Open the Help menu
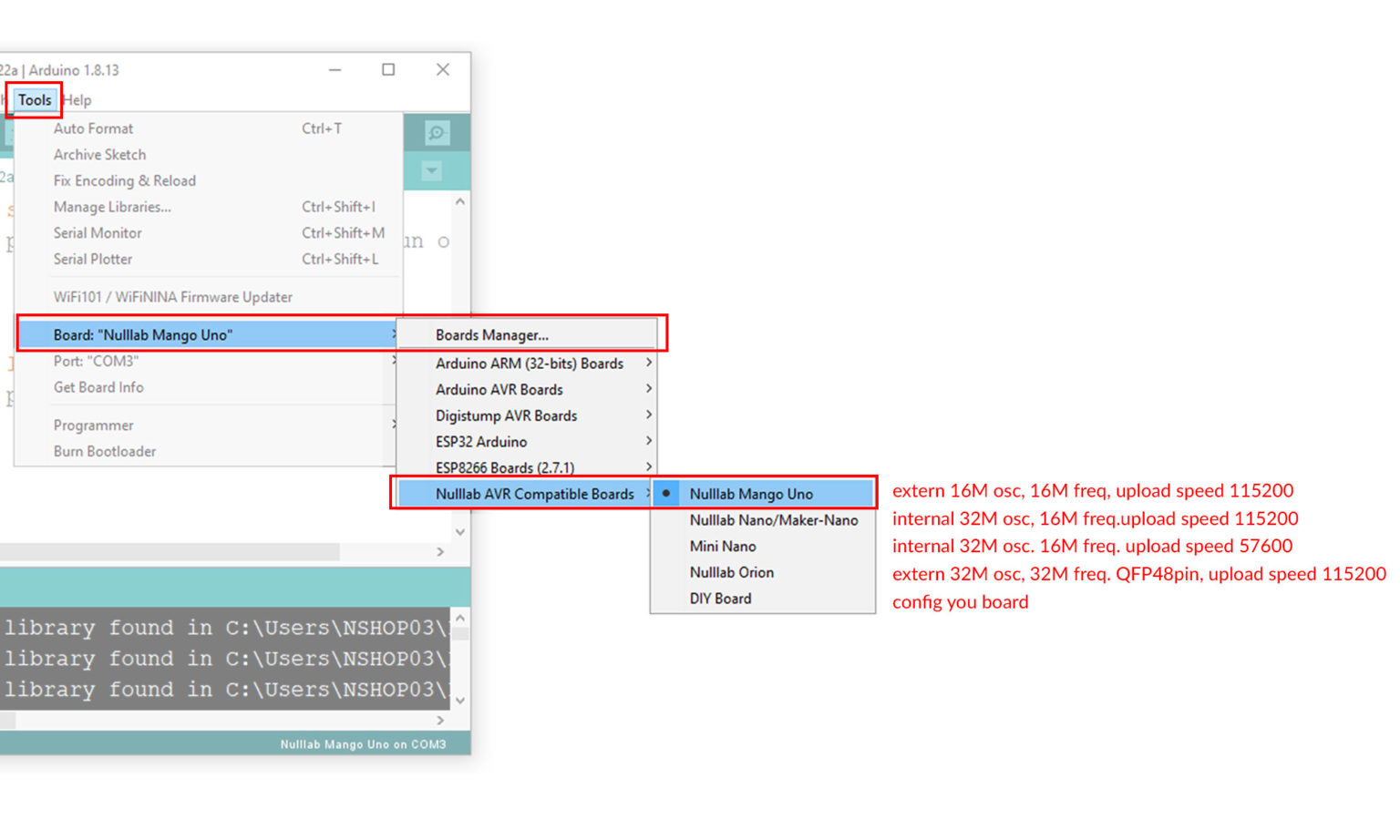This screenshot has width=1400, height=840. [x=77, y=100]
